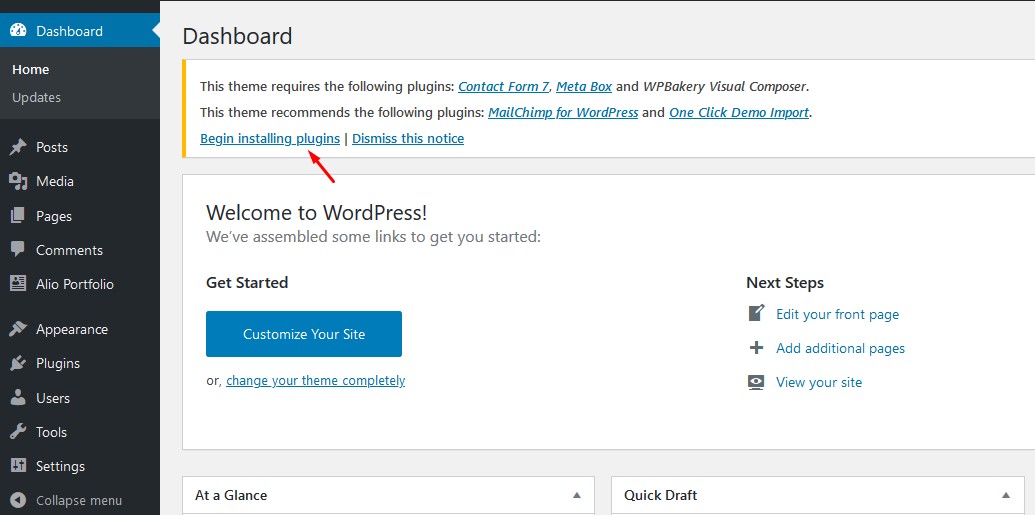Collapse the Quick Draft panel
Viewport: 1035px width, 515px height.
tap(1005, 495)
